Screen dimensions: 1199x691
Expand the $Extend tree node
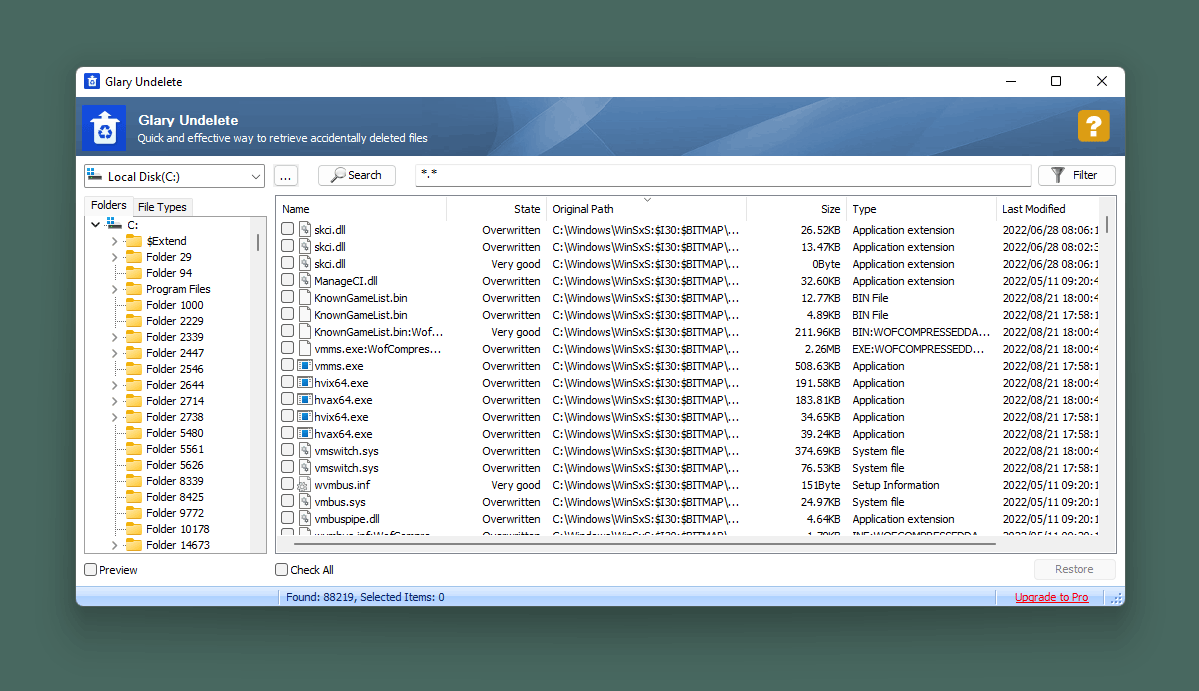(x=115, y=241)
